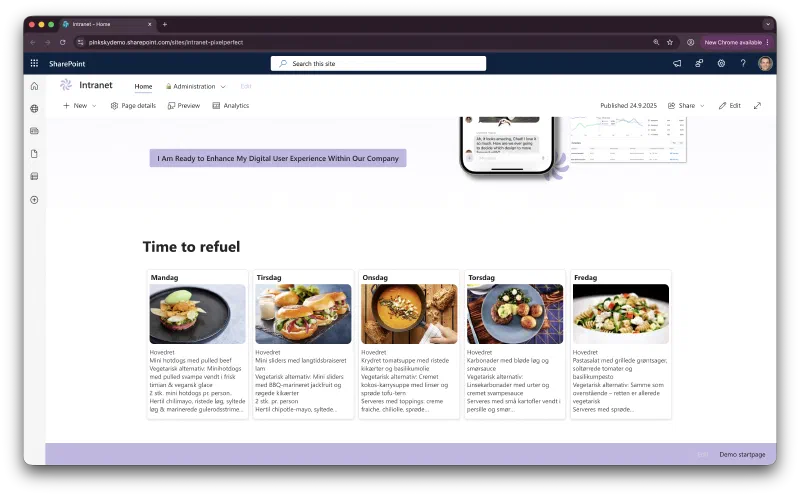Open the lists icon in left rail
The image size is (800, 496).
34,177
